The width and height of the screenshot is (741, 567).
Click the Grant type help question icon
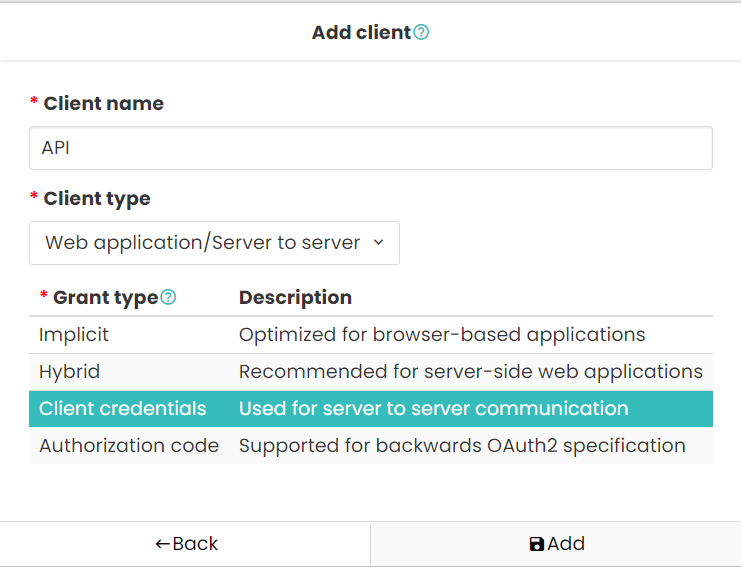(168, 297)
